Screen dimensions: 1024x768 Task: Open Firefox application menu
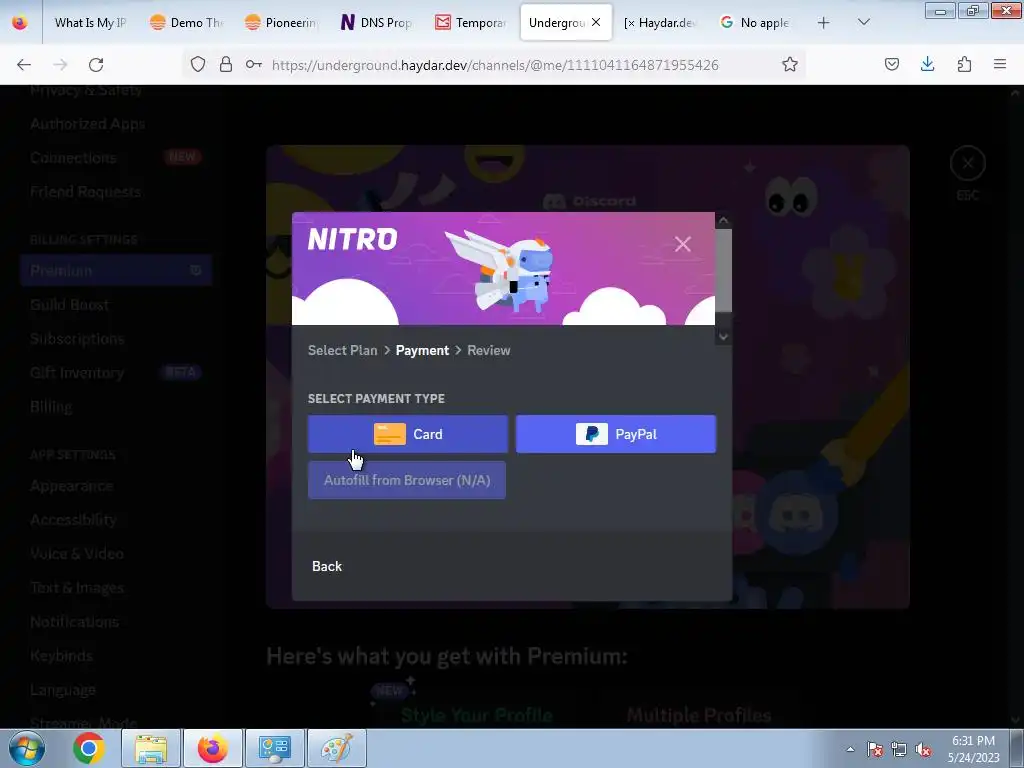coord(1000,65)
